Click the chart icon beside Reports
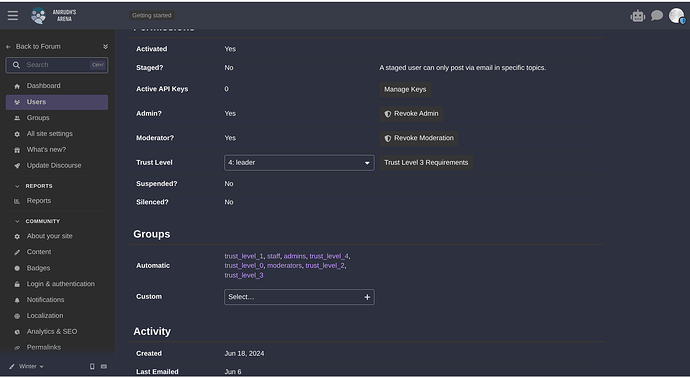 [17, 201]
